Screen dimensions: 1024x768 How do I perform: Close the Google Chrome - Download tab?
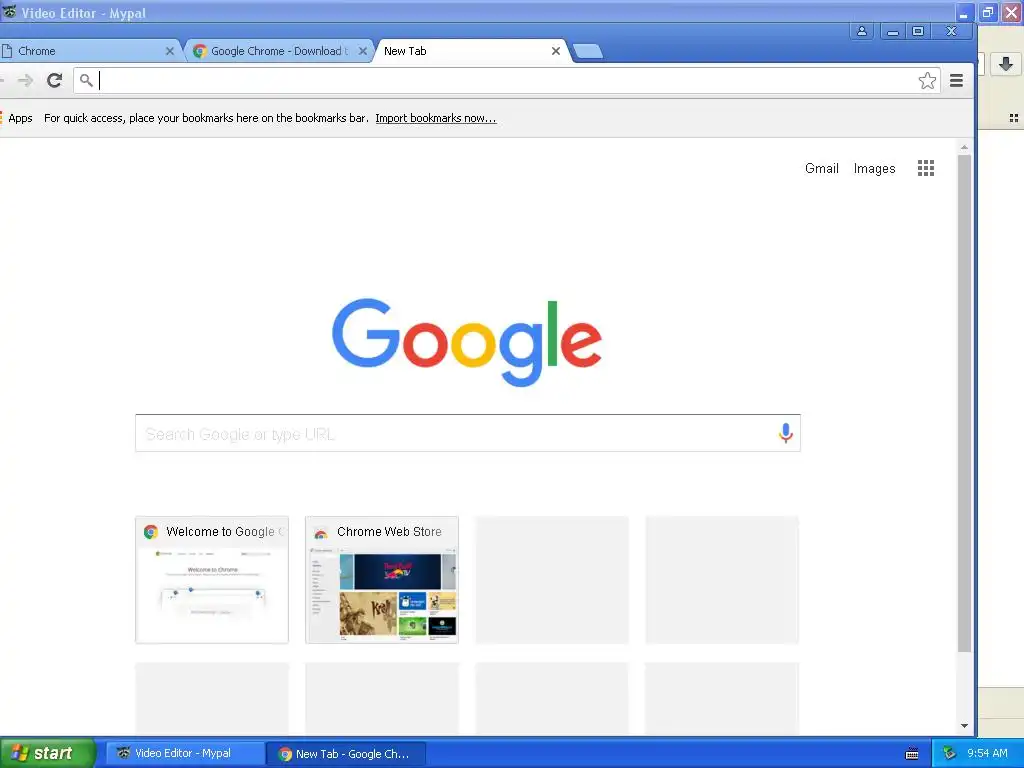click(x=363, y=51)
